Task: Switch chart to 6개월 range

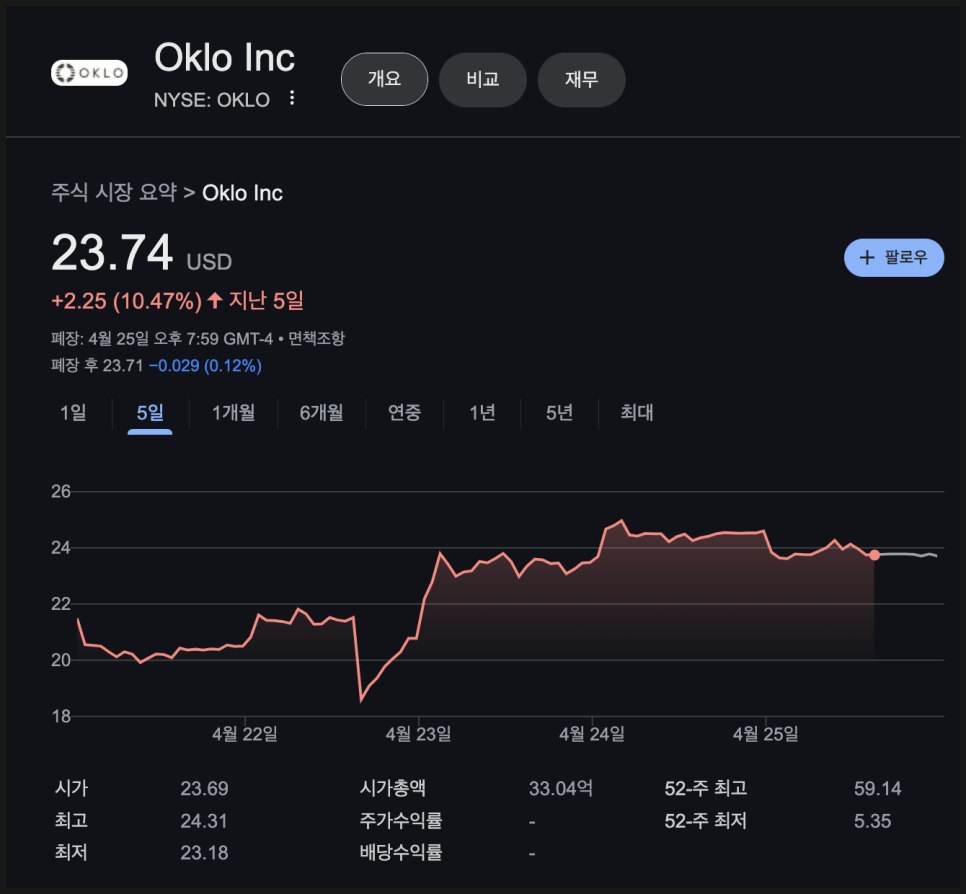Action: pos(321,413)
